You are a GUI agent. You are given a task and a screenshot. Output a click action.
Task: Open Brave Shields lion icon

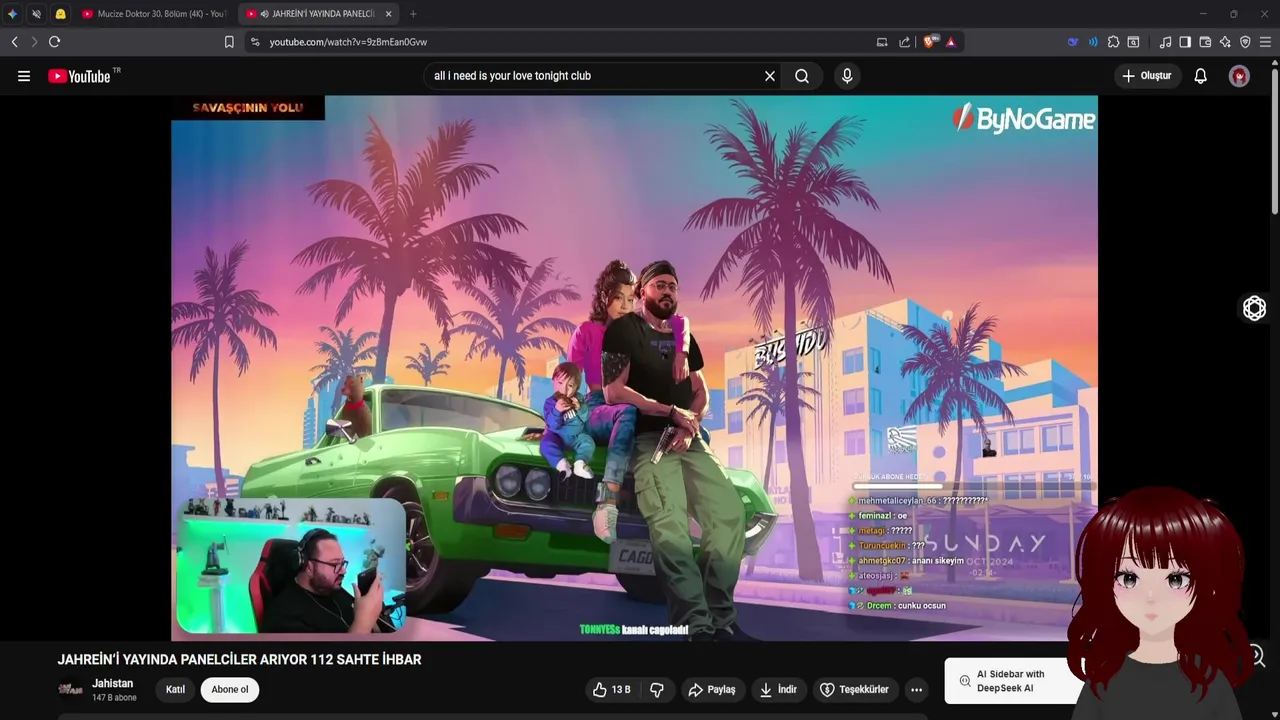coord(930,42)
